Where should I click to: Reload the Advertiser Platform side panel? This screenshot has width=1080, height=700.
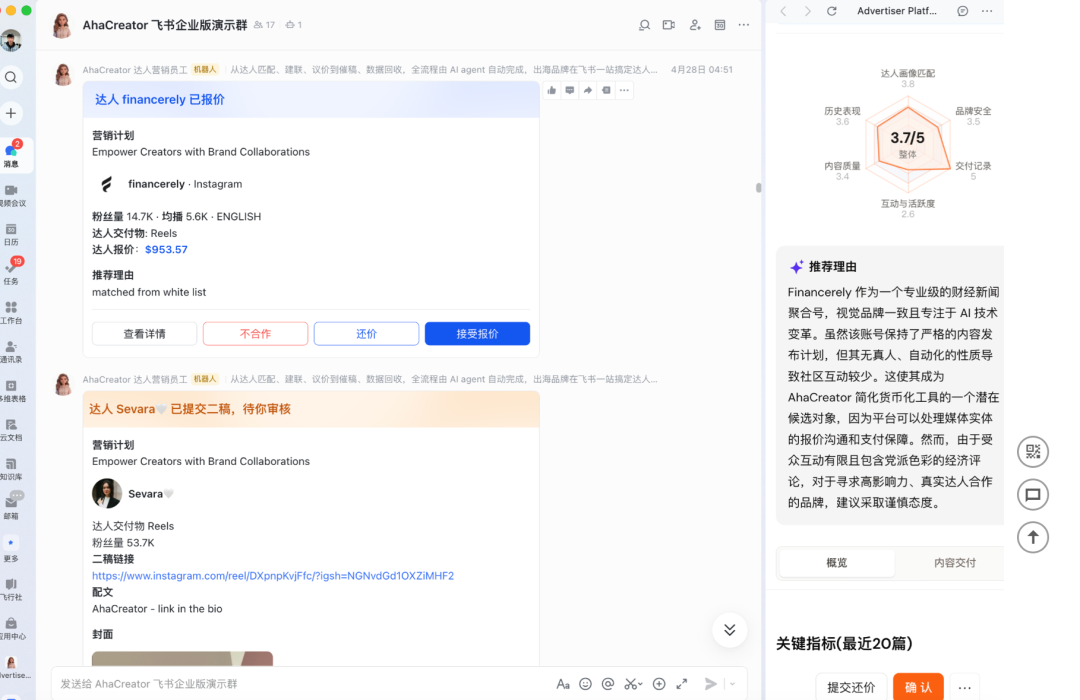[831, 11]
